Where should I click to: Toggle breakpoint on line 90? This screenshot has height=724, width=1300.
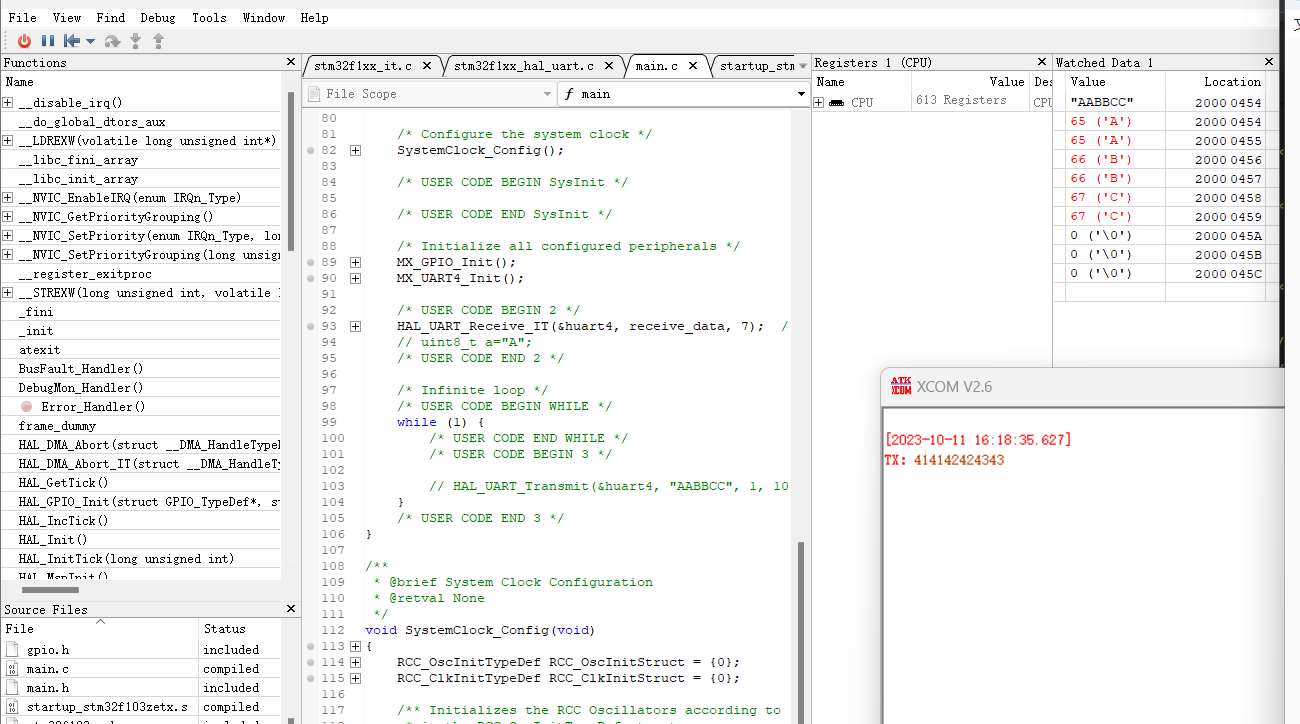311,278
